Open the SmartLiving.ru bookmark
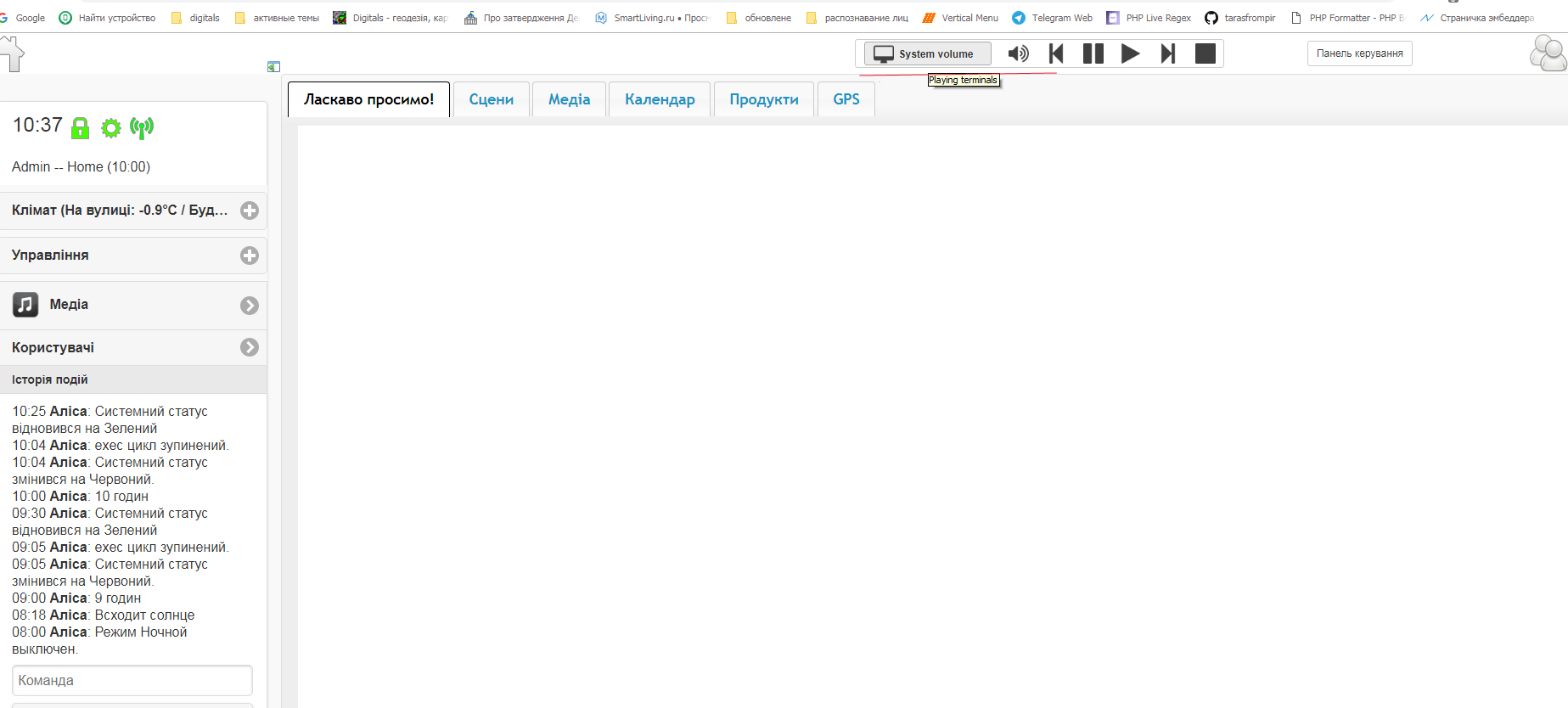The height and width of the screenshot is (708, 1568). point(652,18)
